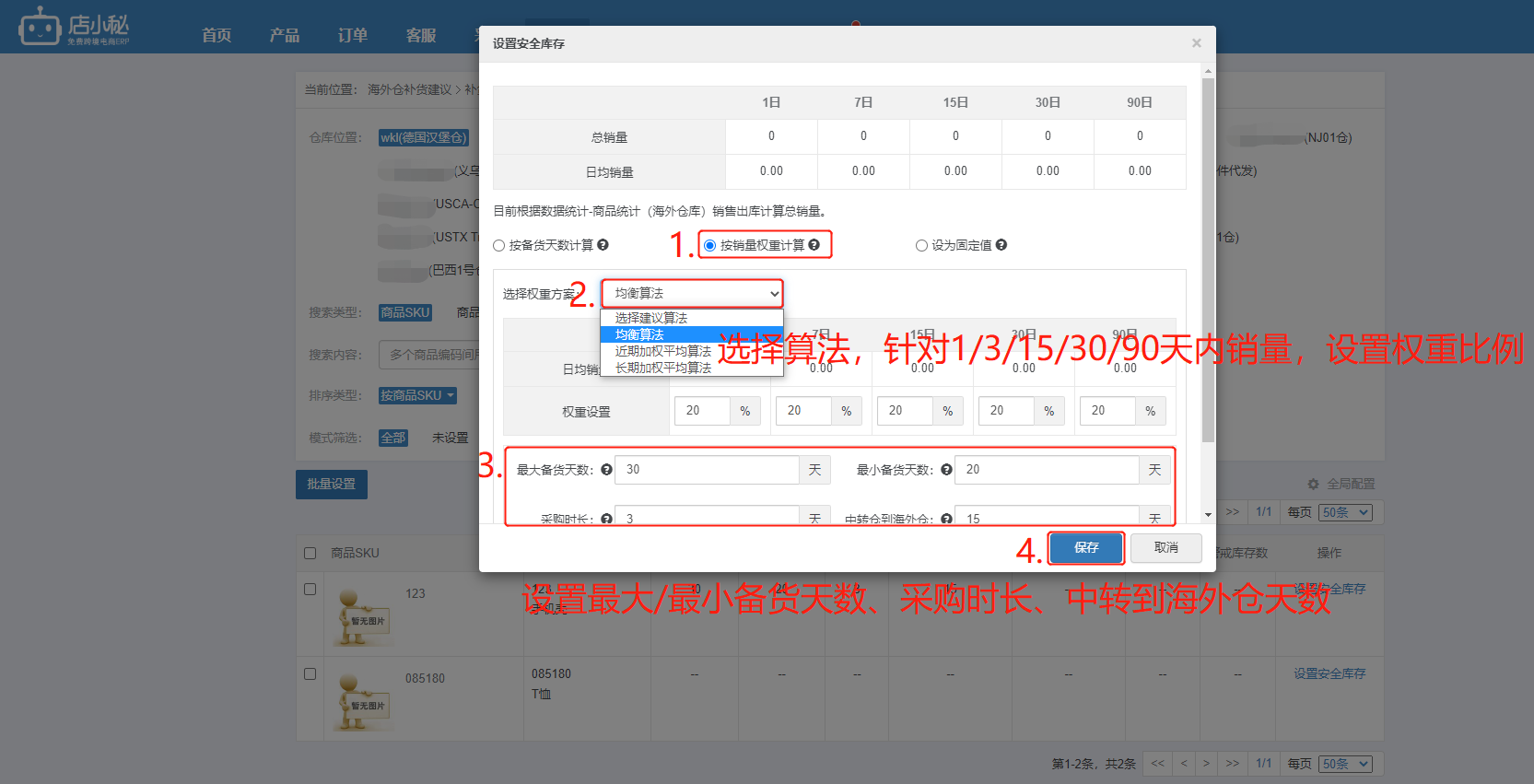Select 商品SKU search type tag
Screen dimensions: 1534x784
[x=405, y=312]
